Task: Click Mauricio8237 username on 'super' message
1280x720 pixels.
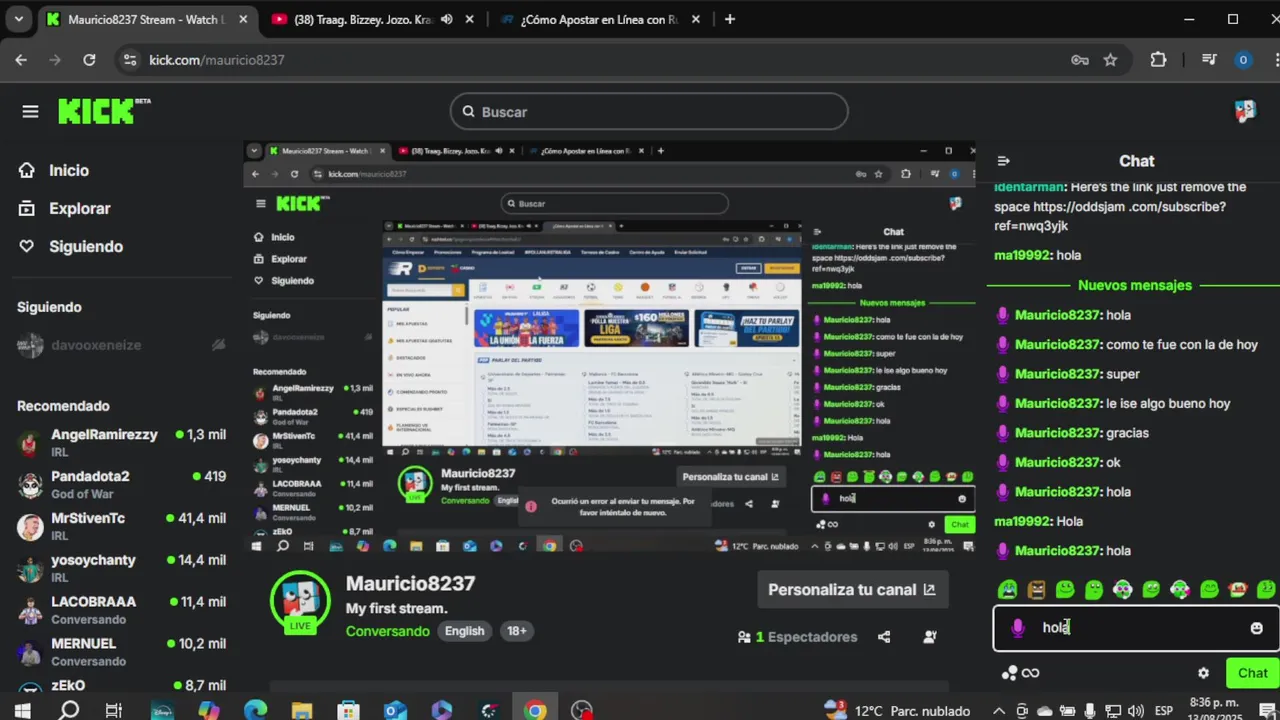Action: 1058,374
